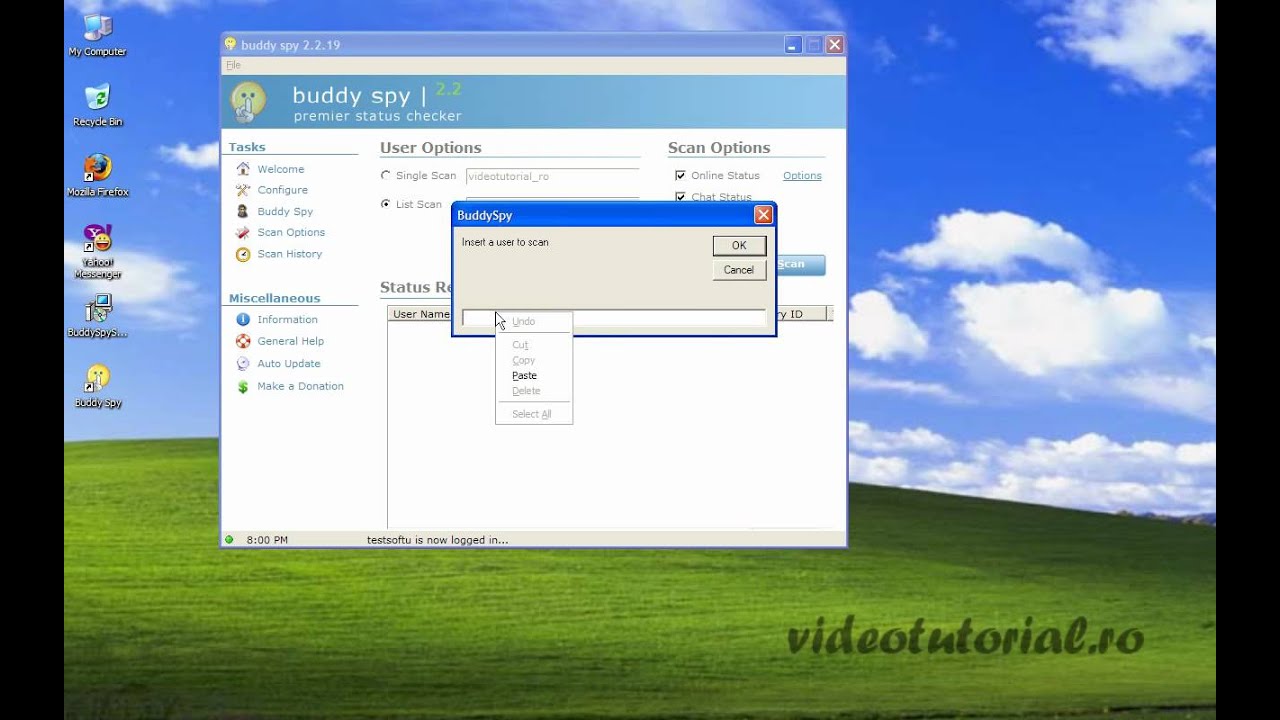Close the BuddySpy dialog
The width and height of the screenshot is (1280, 720).
(763, 215)
